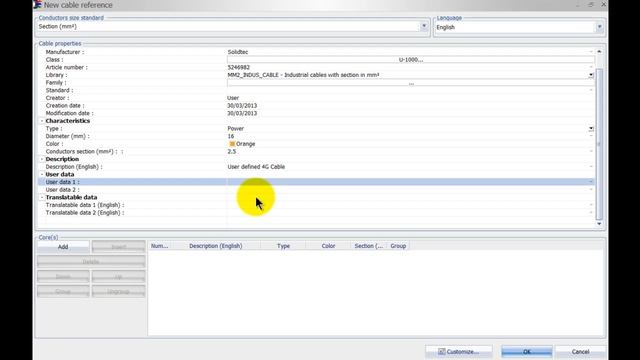
Task: Click the Family browse field
Action: [x=411, y=83]
